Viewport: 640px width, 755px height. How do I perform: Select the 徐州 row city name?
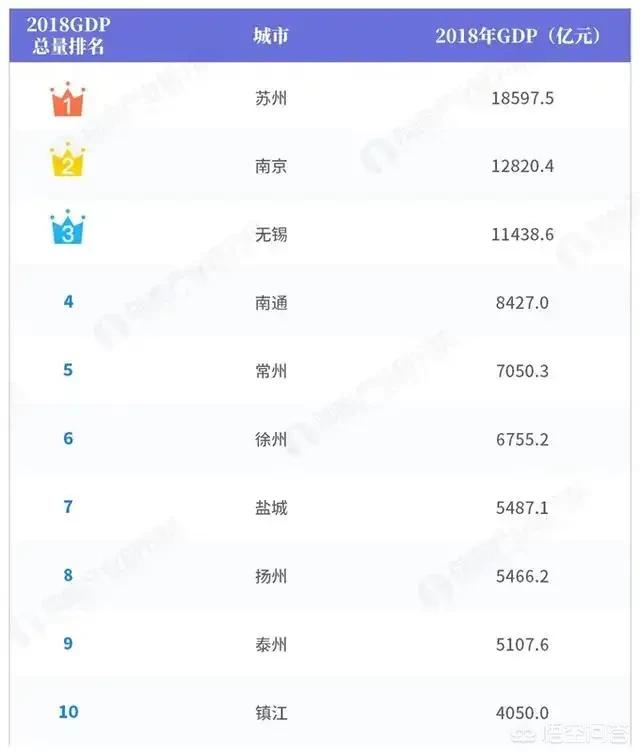tap(271, 439)
